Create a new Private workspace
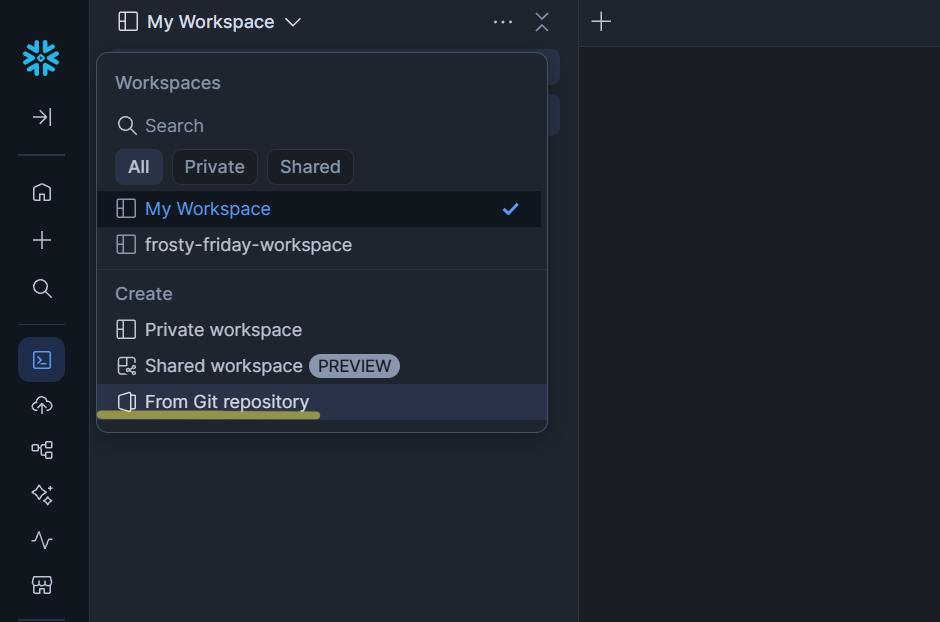 [x=221, y=329]
